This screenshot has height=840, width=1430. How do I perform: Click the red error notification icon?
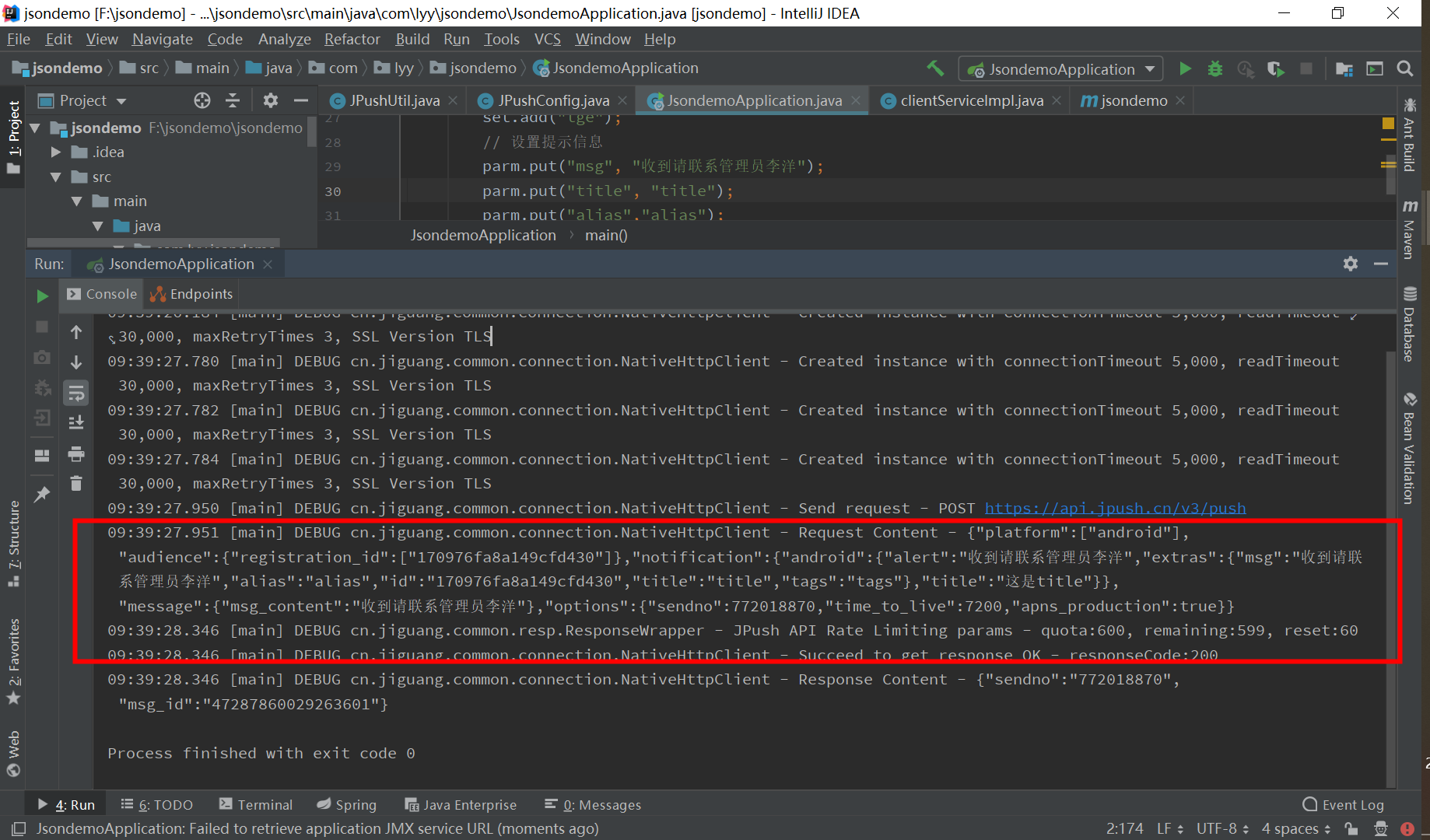(1407, 829)
